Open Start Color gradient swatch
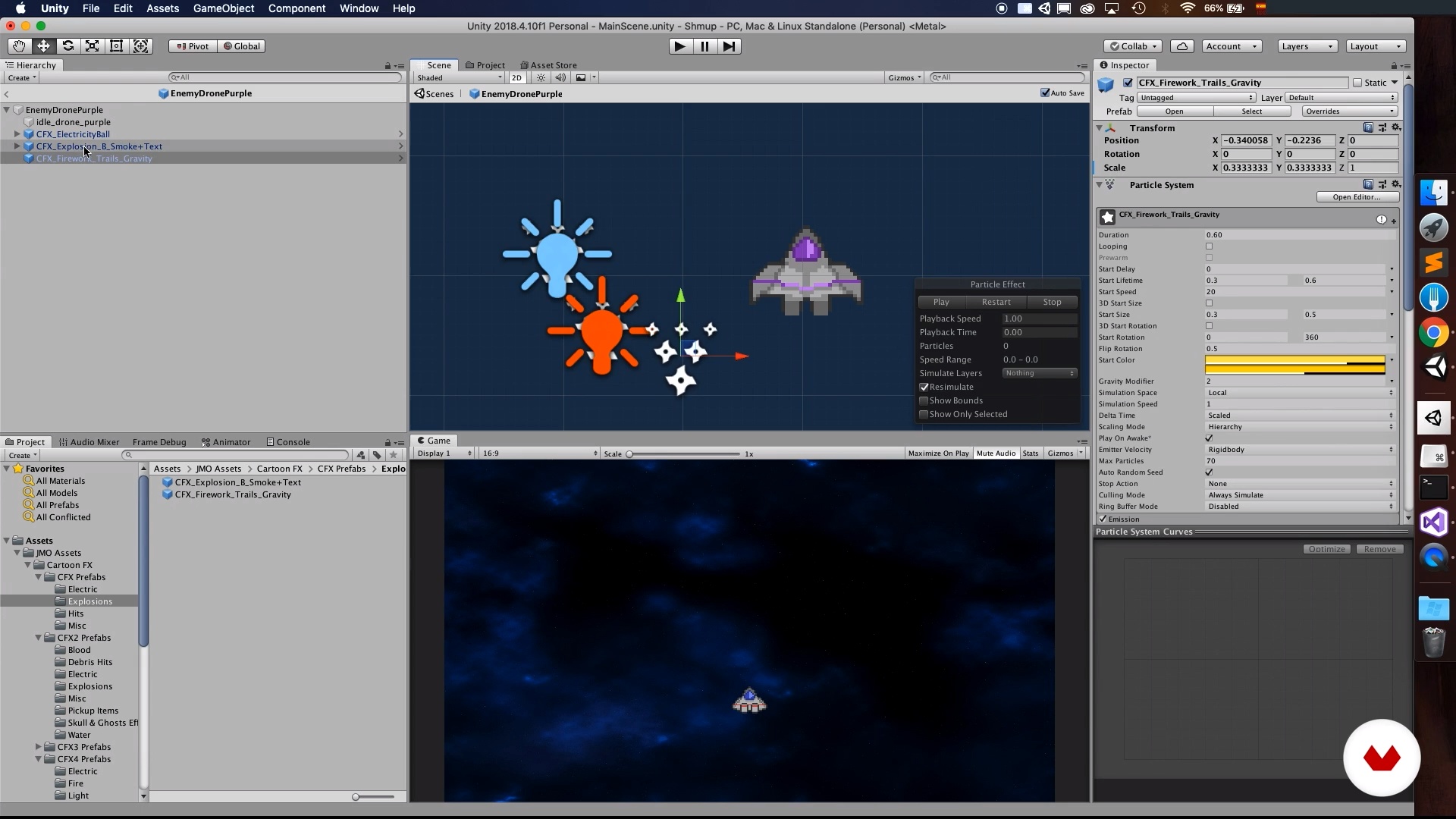Image resolution: width=1456 pixels, height=819 pixels. click(x=1295, y=365)
